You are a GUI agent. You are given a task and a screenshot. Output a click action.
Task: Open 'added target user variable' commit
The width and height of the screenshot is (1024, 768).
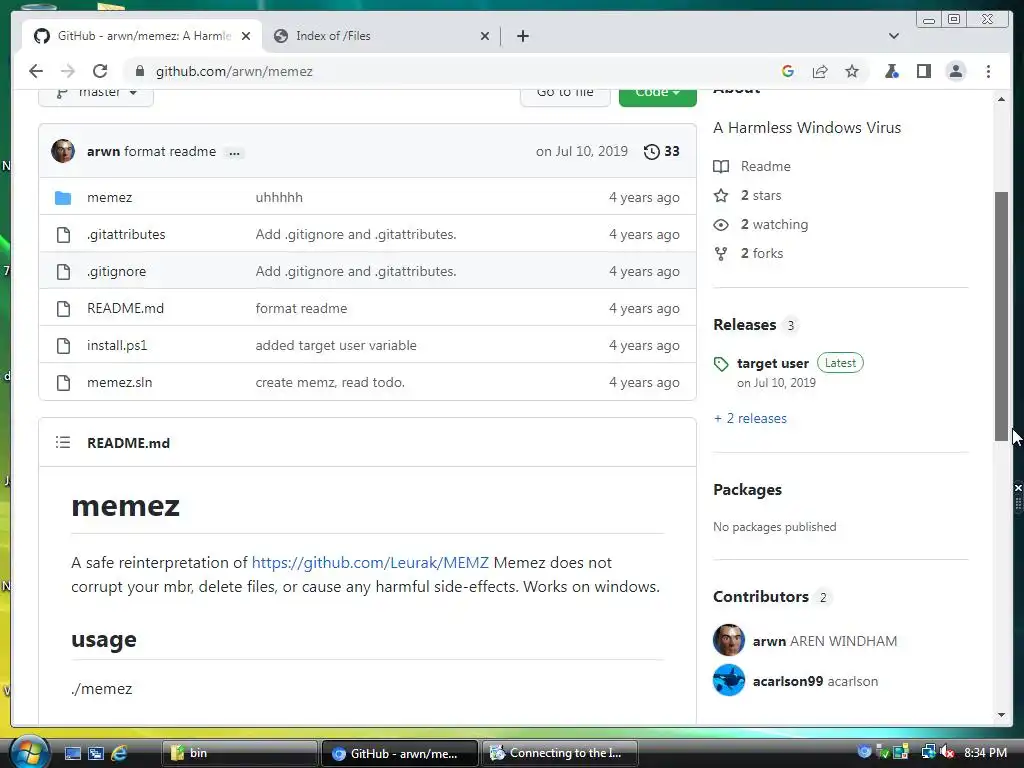coord(336,345)
